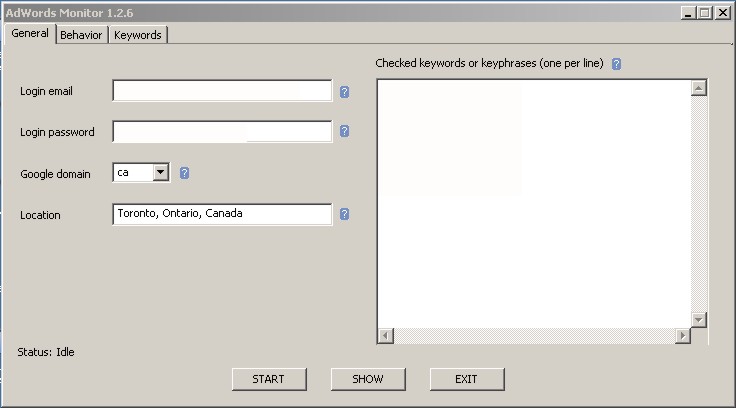The height and width of the screenshot is (408, 736).
Task: Maximize the AdWords Monitor window
Action: tap(705, 13)
